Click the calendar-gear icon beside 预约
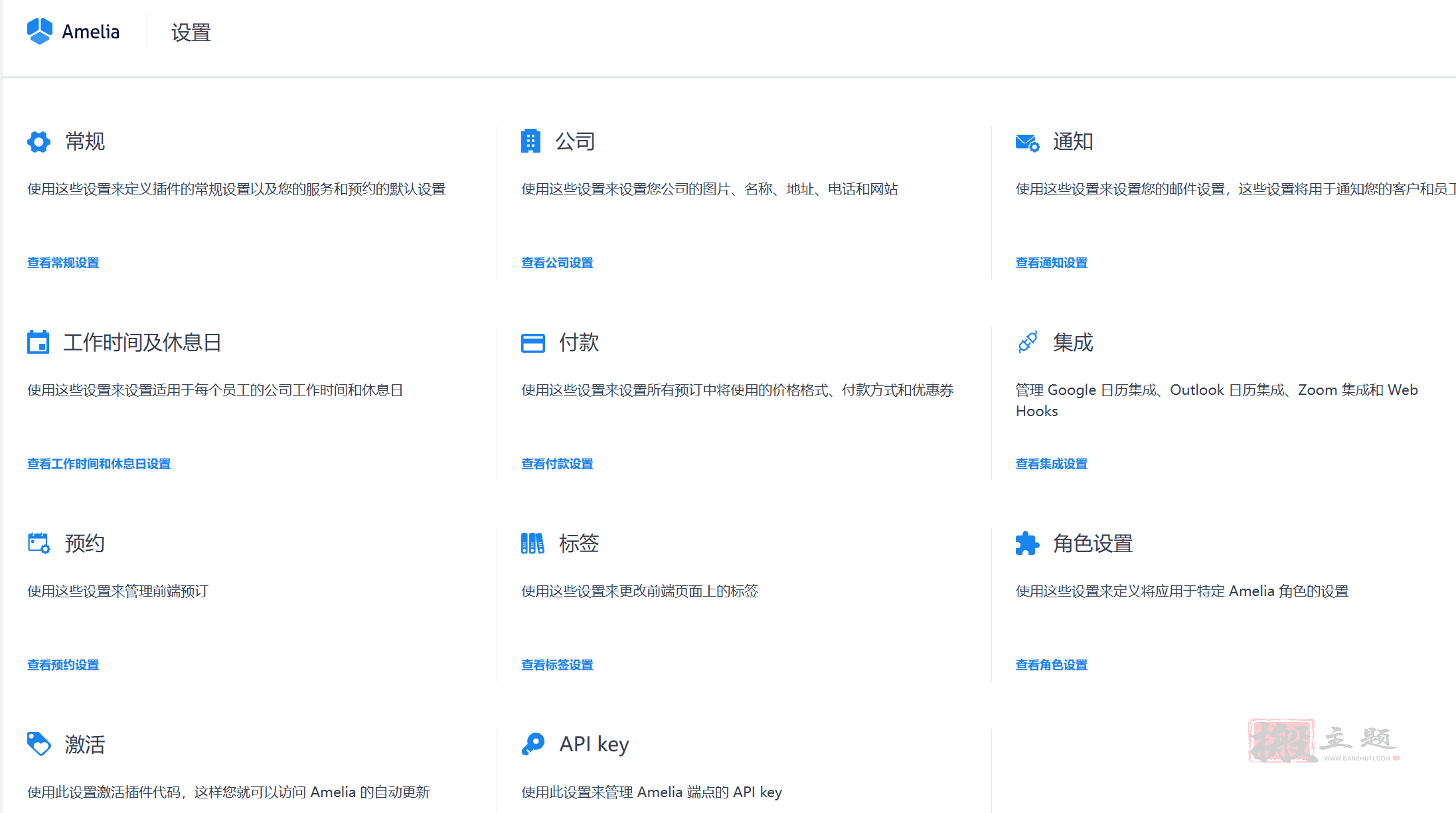 39,543
